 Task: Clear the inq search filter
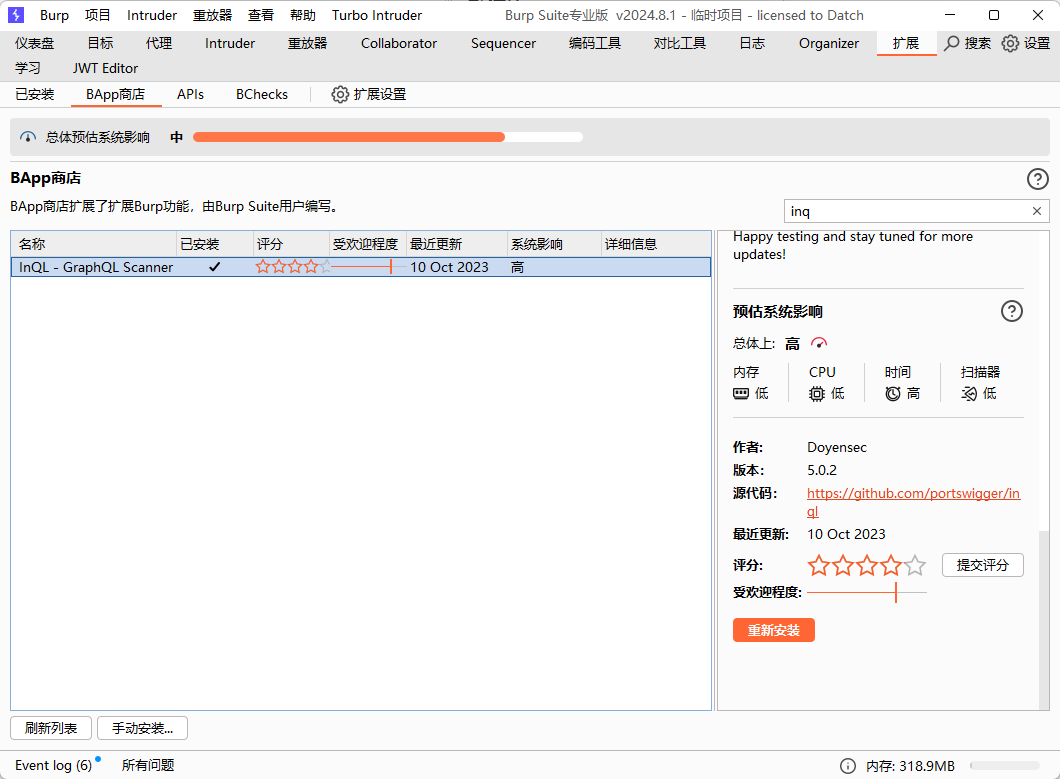(1036, 212)
